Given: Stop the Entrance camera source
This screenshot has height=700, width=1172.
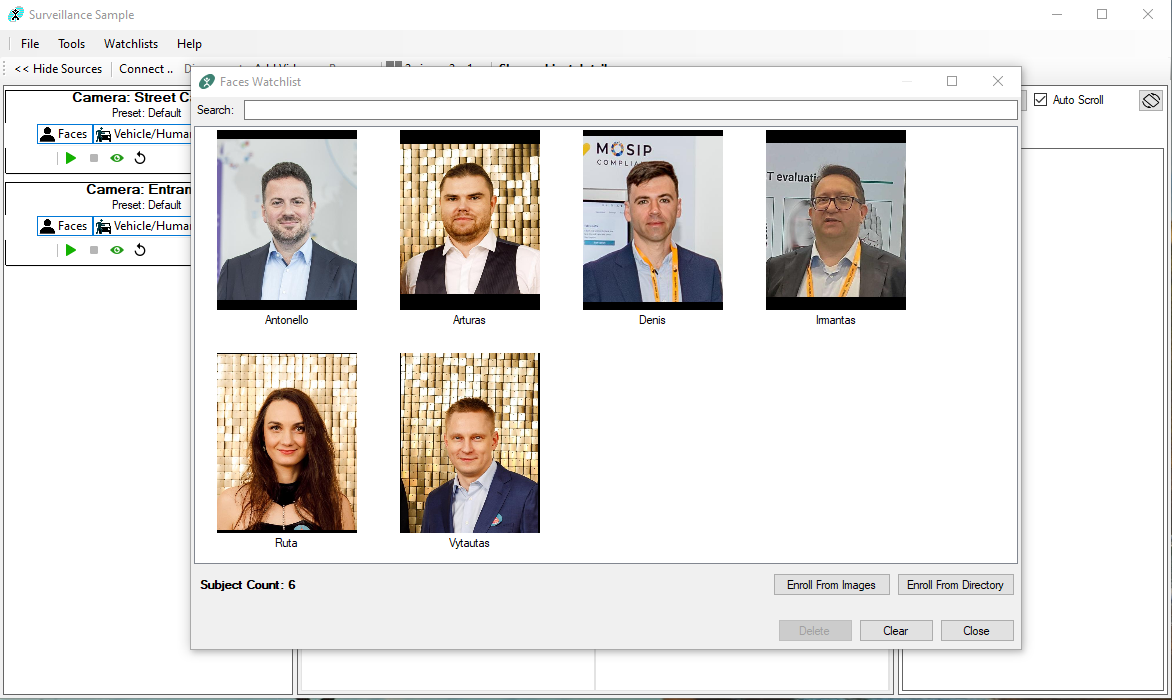Looking at the screenshot, I should (x=93, y=250).
